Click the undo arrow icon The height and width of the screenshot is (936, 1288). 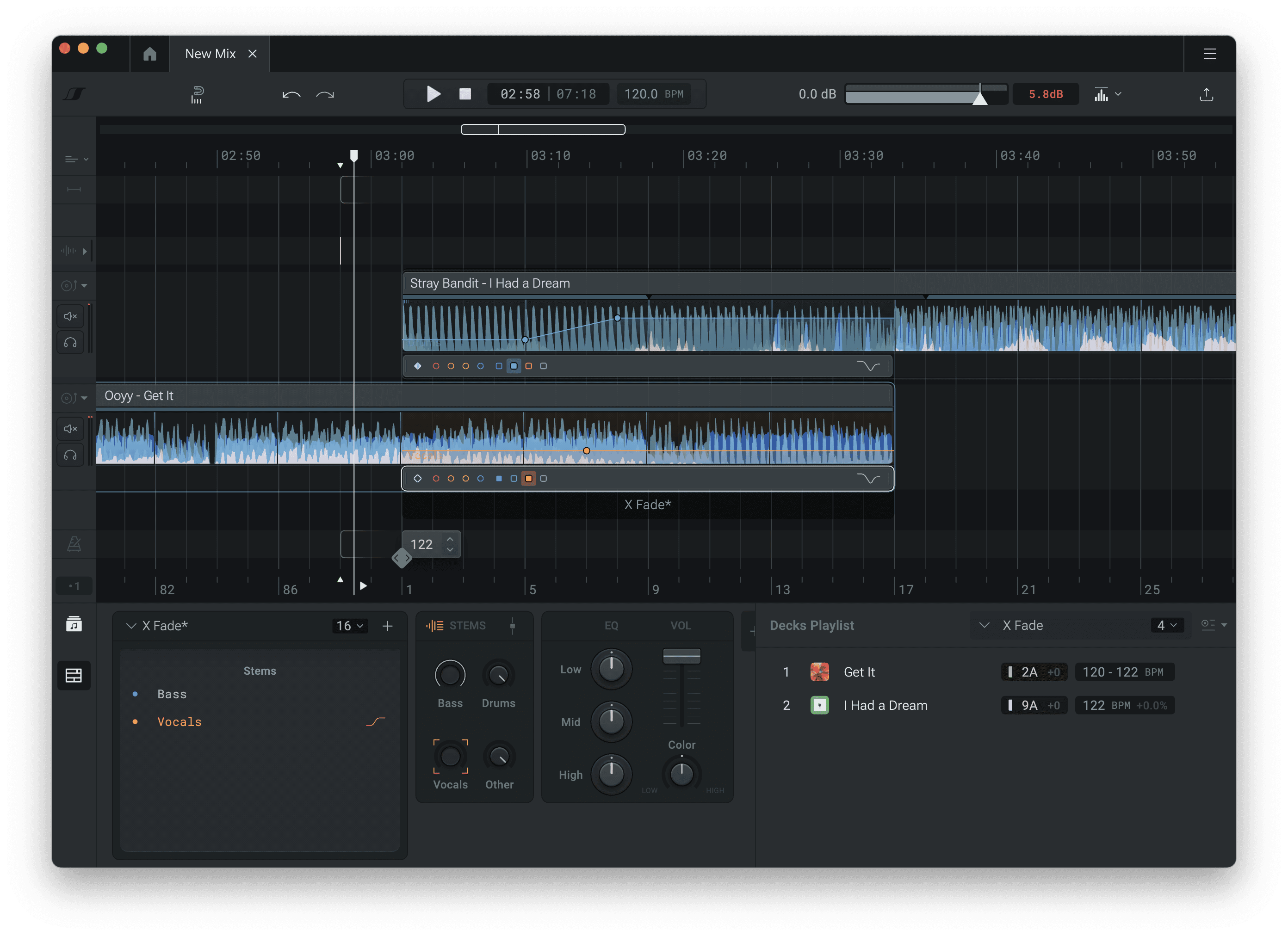coord(291,94)
